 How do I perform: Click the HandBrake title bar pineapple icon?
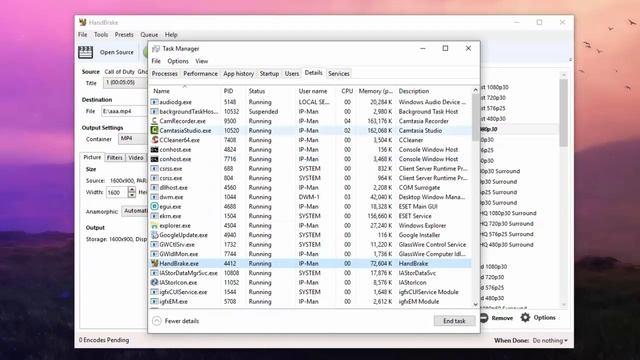tap(83, 22)
